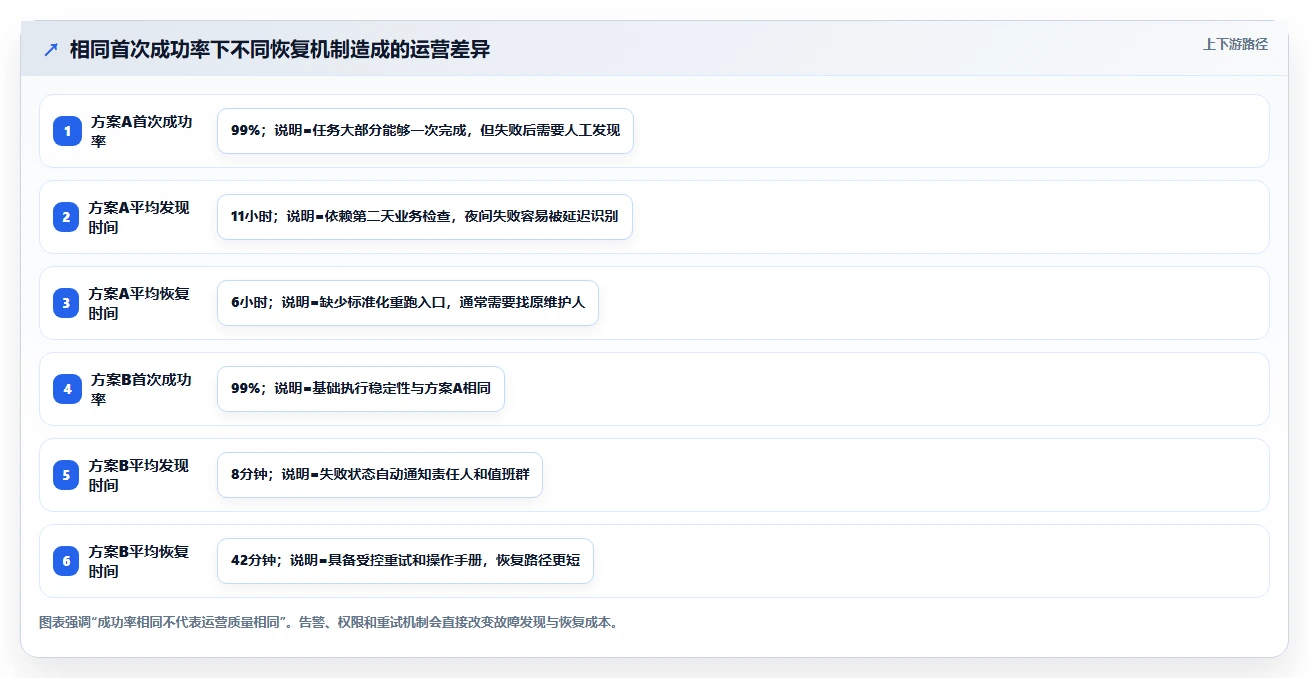Click number badge 2 for 方案A平均发现时间
Viewport: 1309px width, 678px height.
[x=67, y=217]
